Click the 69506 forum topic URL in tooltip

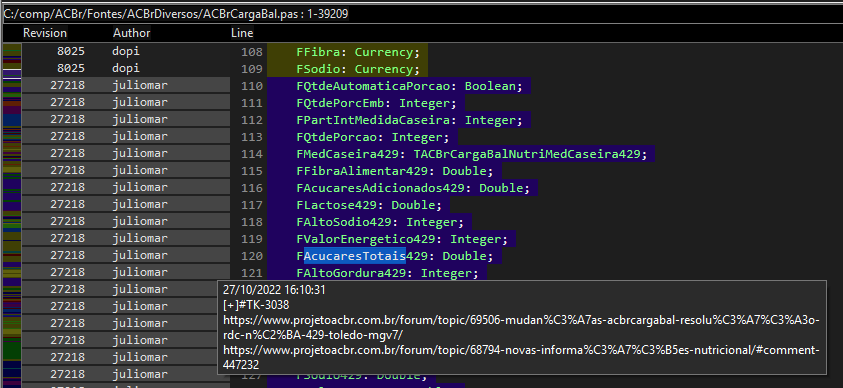[x=521, y=327]
